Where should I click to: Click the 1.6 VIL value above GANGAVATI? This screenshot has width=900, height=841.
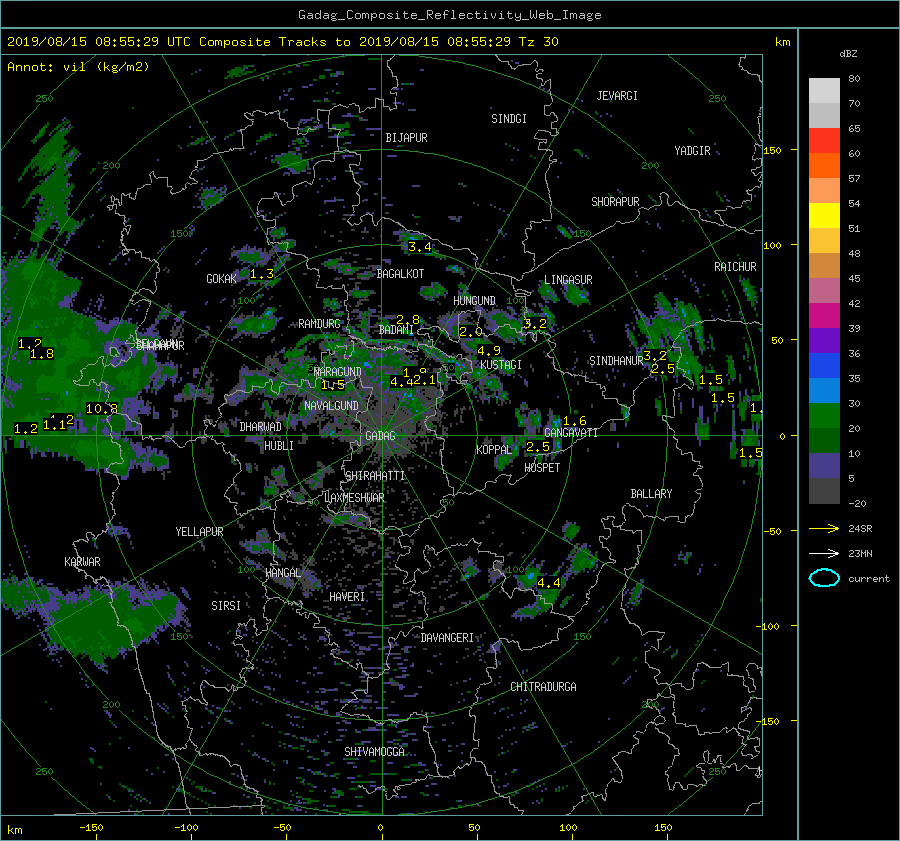tap(575, 421)
